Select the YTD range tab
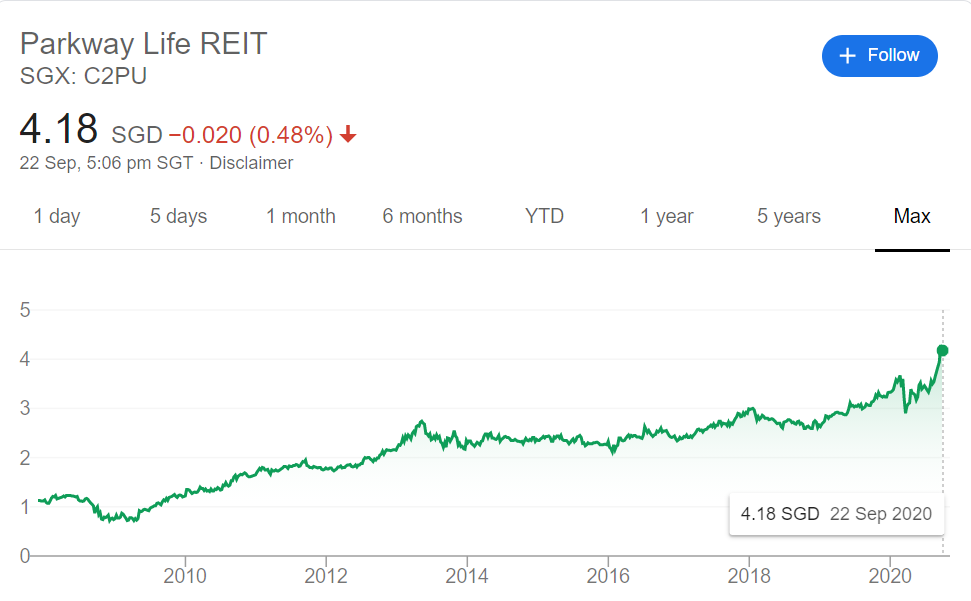The width and height of the screenshot is (971, 601). [544, 216]
